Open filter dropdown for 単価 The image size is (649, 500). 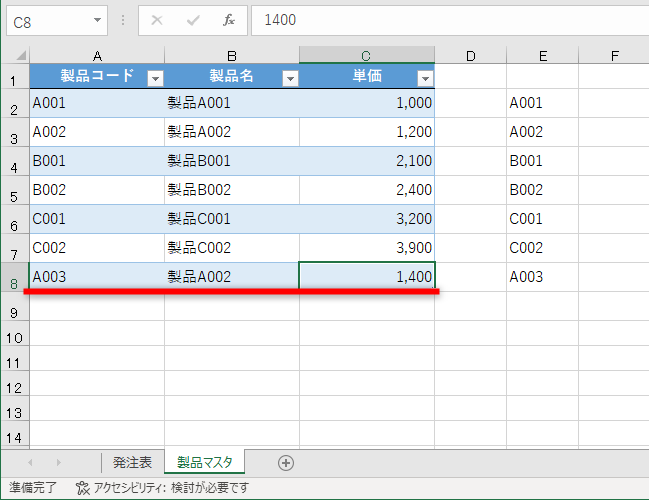425,78
